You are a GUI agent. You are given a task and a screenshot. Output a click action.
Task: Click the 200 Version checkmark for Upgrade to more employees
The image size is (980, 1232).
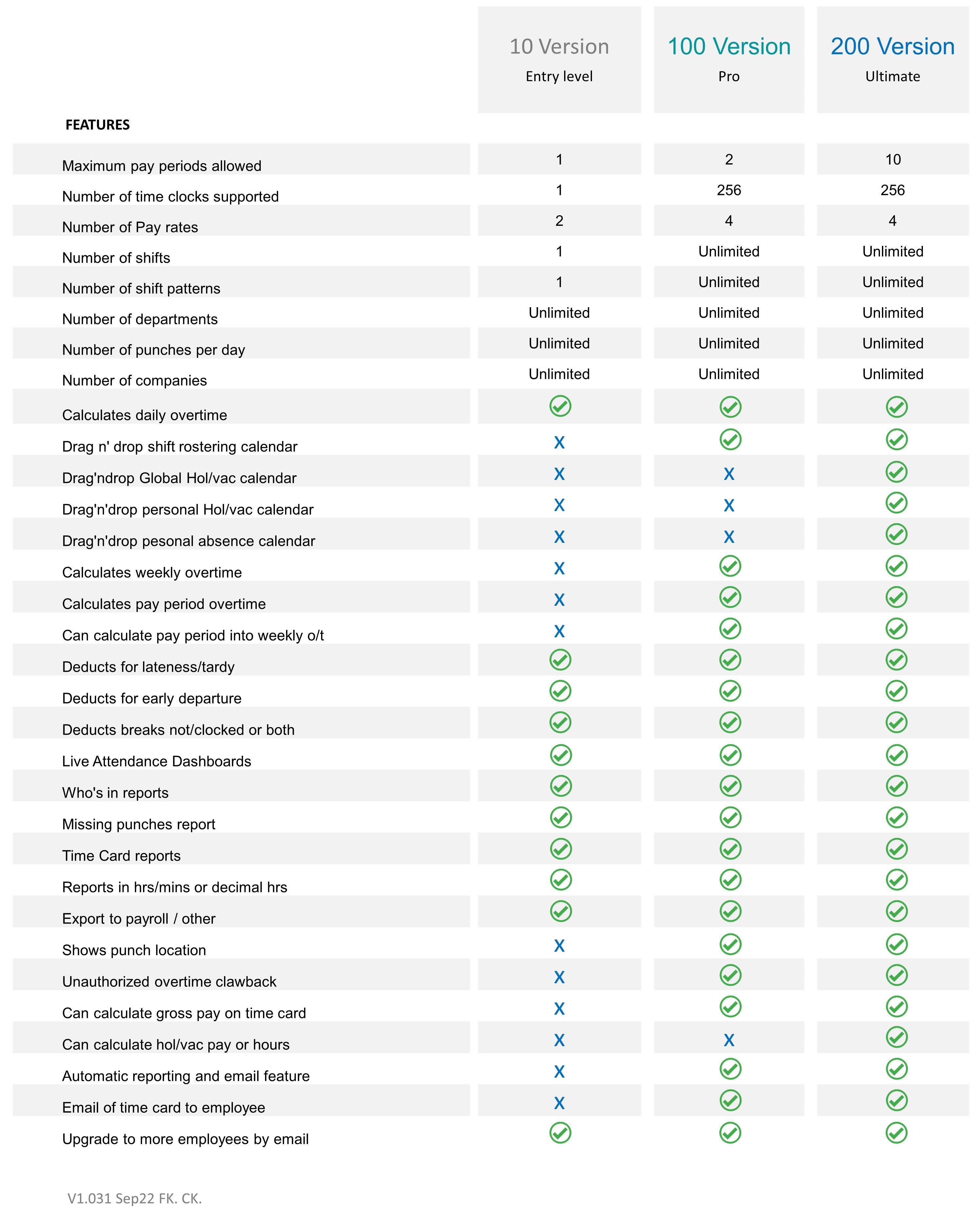coord(896,1133)
